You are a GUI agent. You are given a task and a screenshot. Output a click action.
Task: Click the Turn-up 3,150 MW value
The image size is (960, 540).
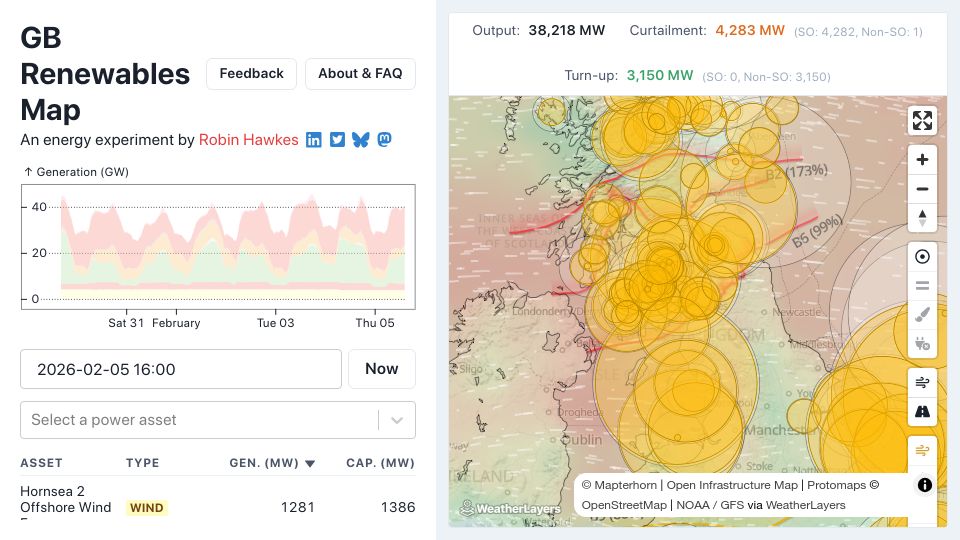click(659, 75)
